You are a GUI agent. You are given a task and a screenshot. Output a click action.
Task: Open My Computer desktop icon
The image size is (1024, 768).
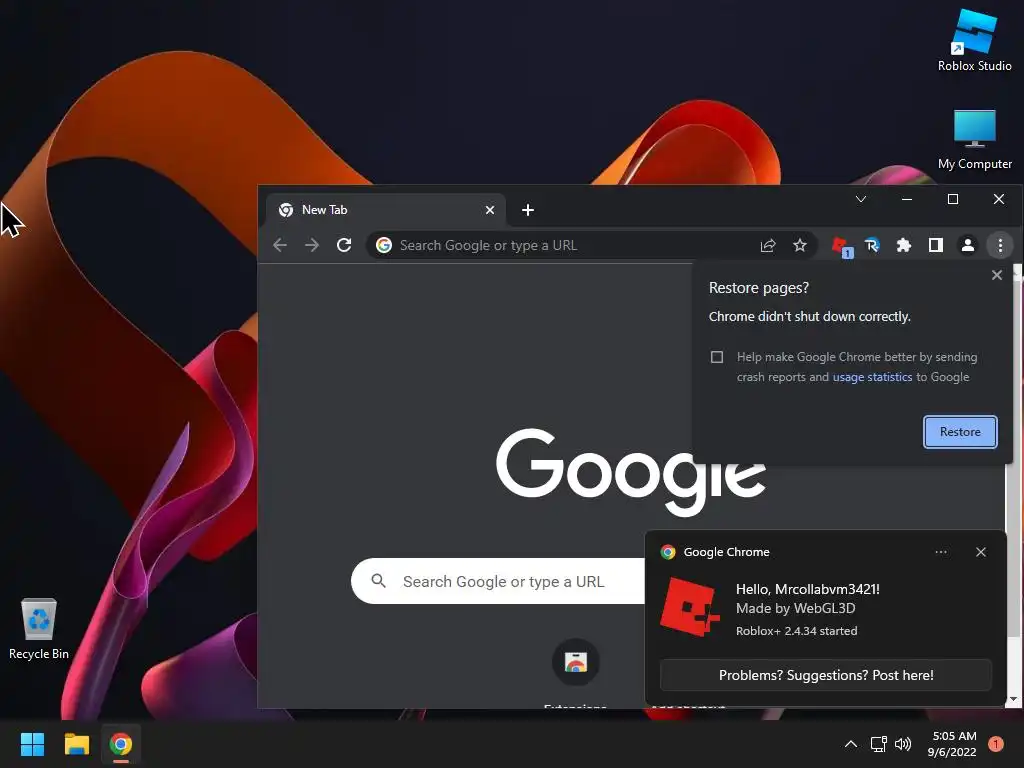(974, 140)
